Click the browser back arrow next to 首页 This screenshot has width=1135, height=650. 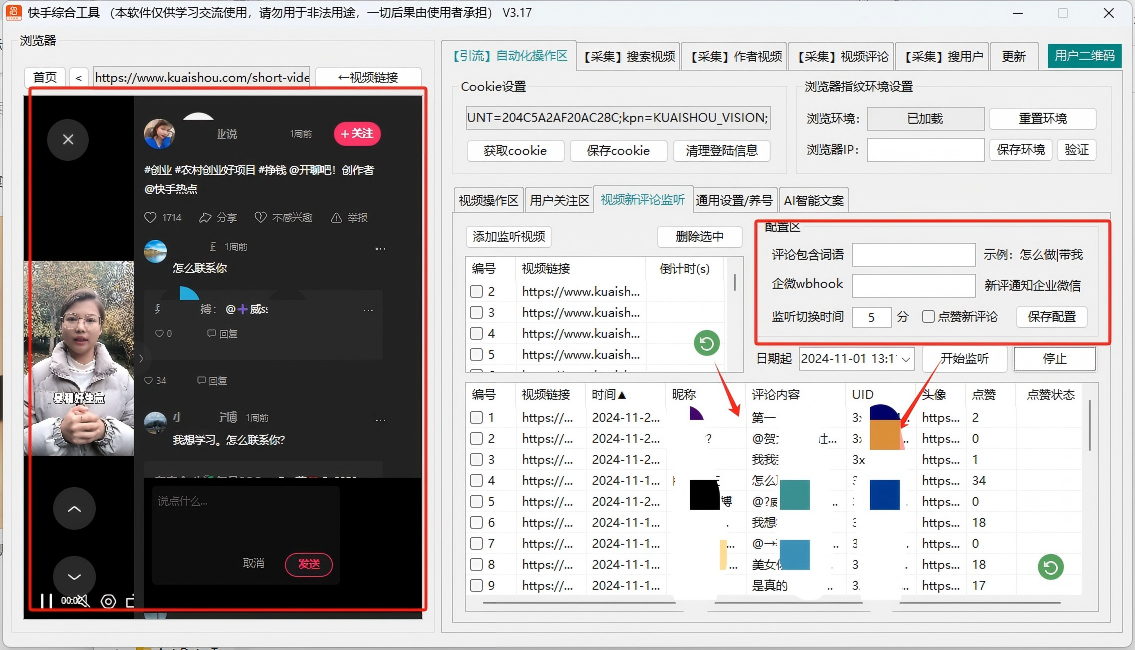tap(79, 77)
